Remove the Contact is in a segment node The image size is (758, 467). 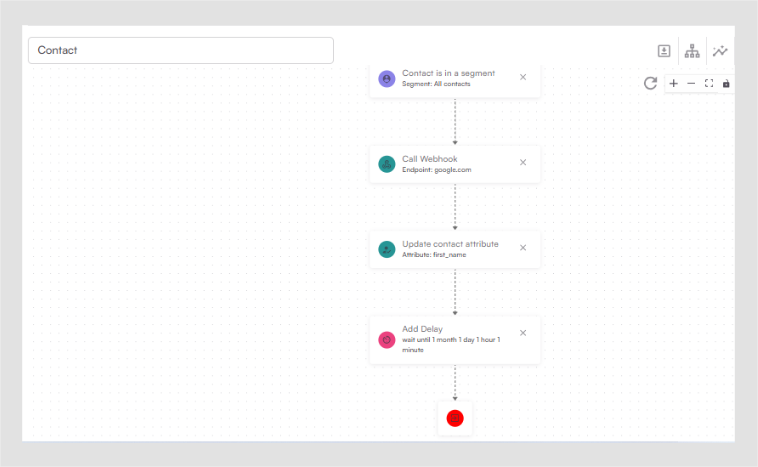pos(523,77)
